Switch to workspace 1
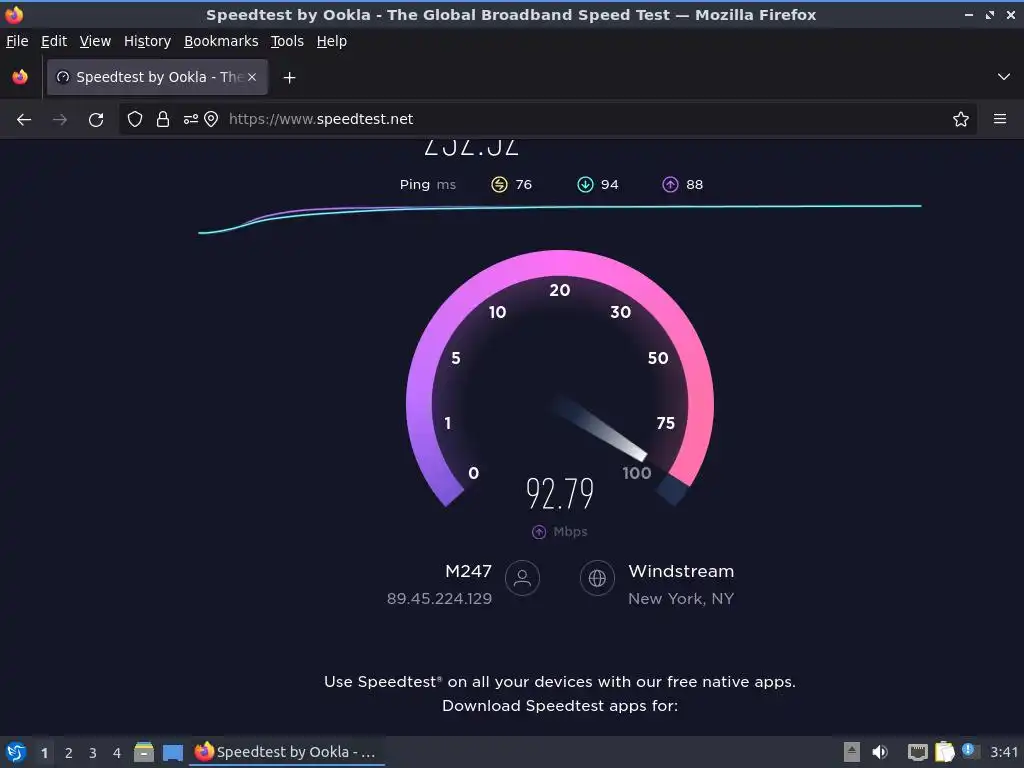 tap(44, 753)
